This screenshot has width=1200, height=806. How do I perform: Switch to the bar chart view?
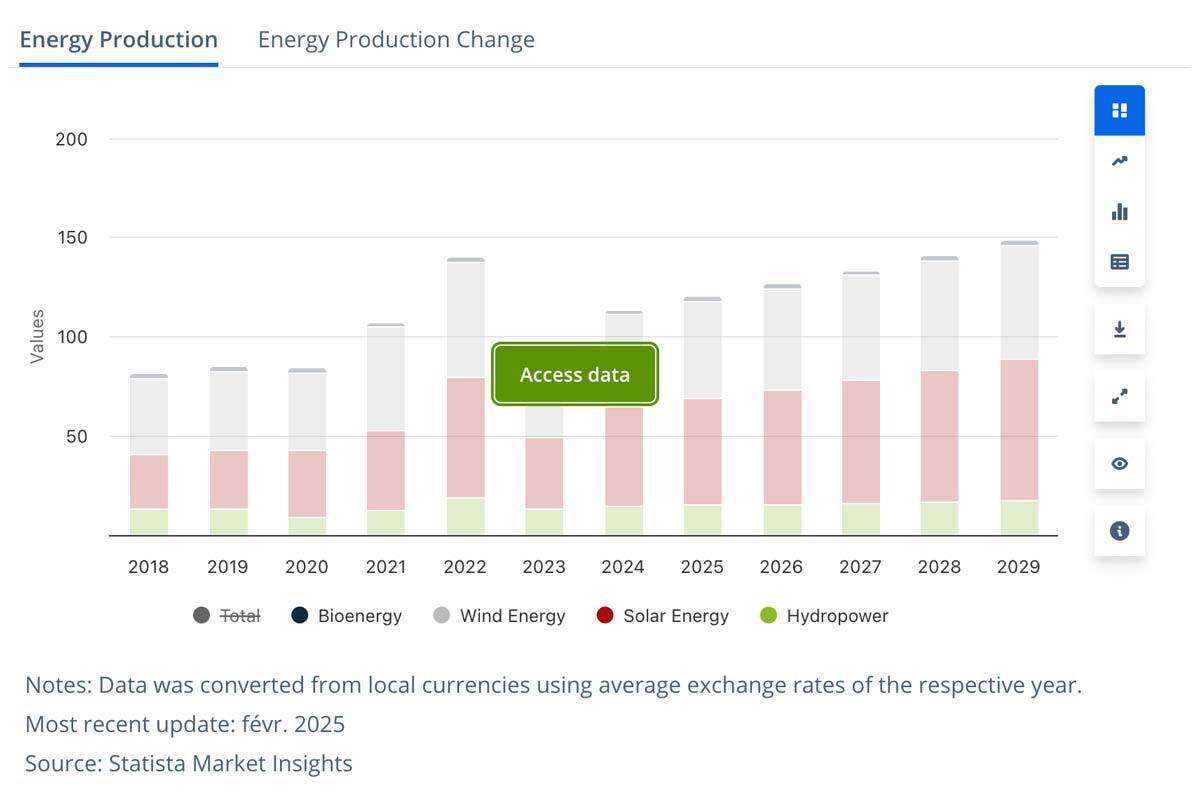pyautogui.click(x=1118, y=211)
